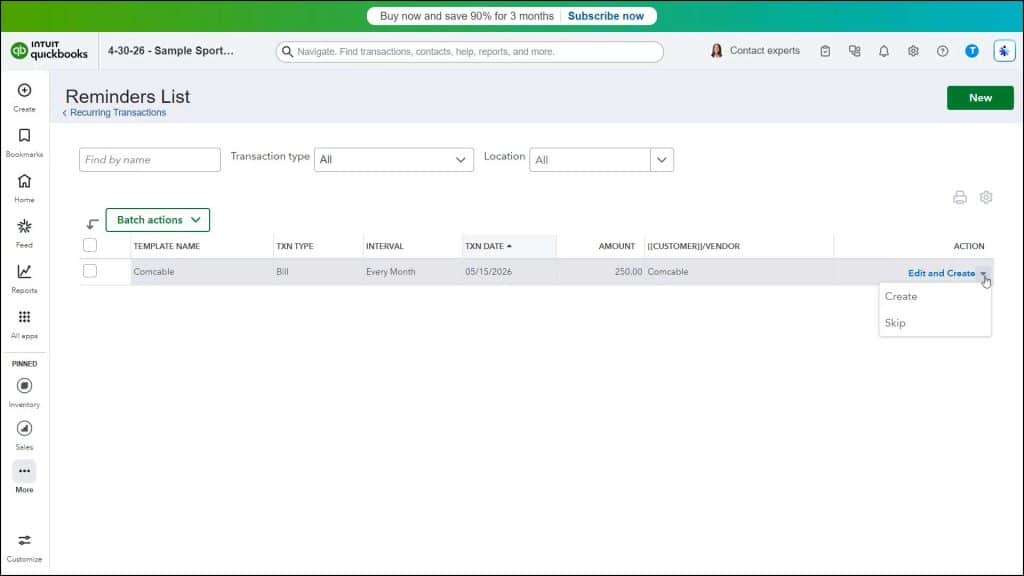Open the Transaction type dropdown
Screen dimensions: 1024x576
[x=394, y=160]
